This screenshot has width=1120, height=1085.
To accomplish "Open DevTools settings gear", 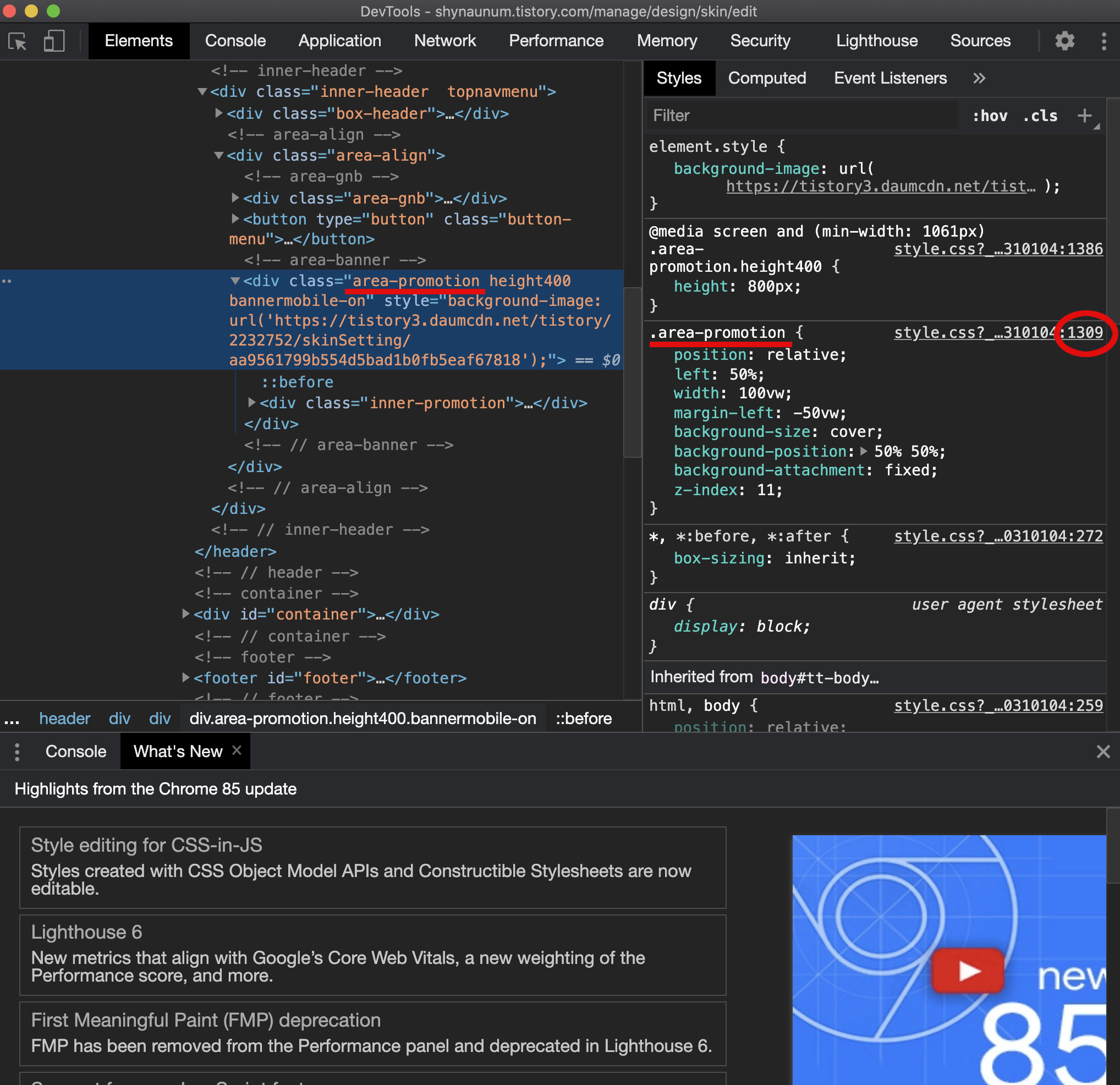I will [x=1064, y=41].
